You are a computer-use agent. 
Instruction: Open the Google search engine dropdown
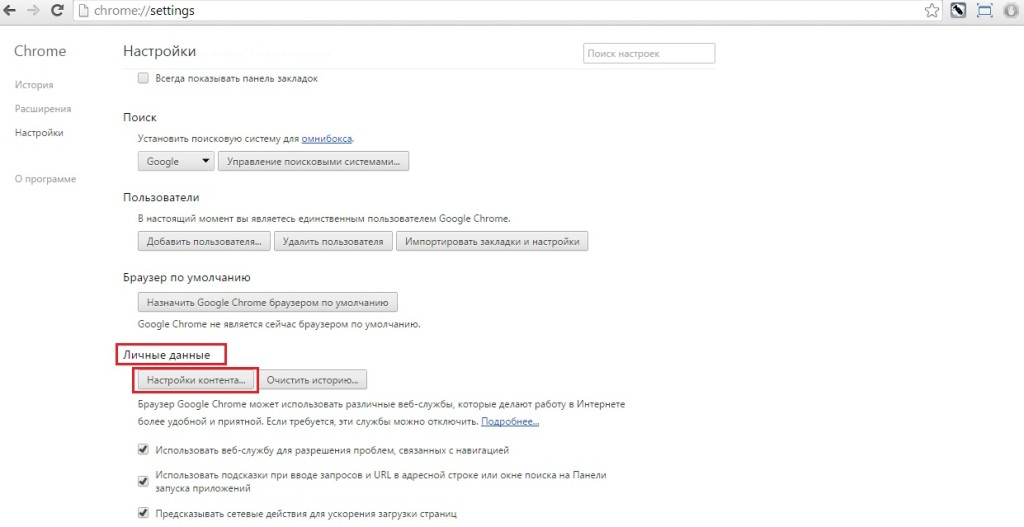175,161
